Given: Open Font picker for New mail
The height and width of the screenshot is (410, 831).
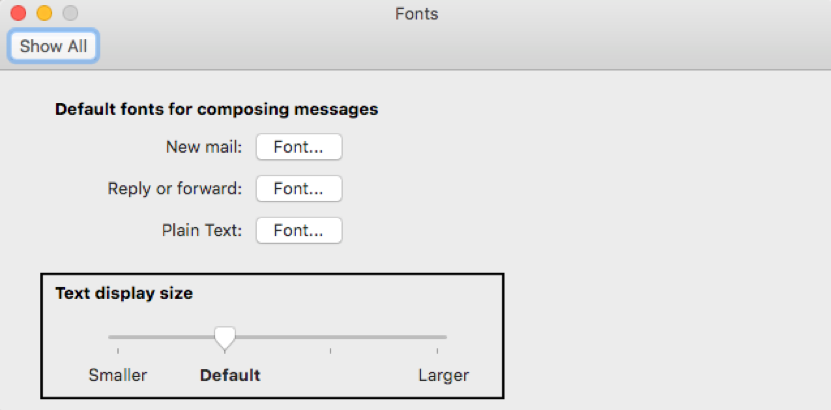Looking at the screenshot, I should 299,147.
